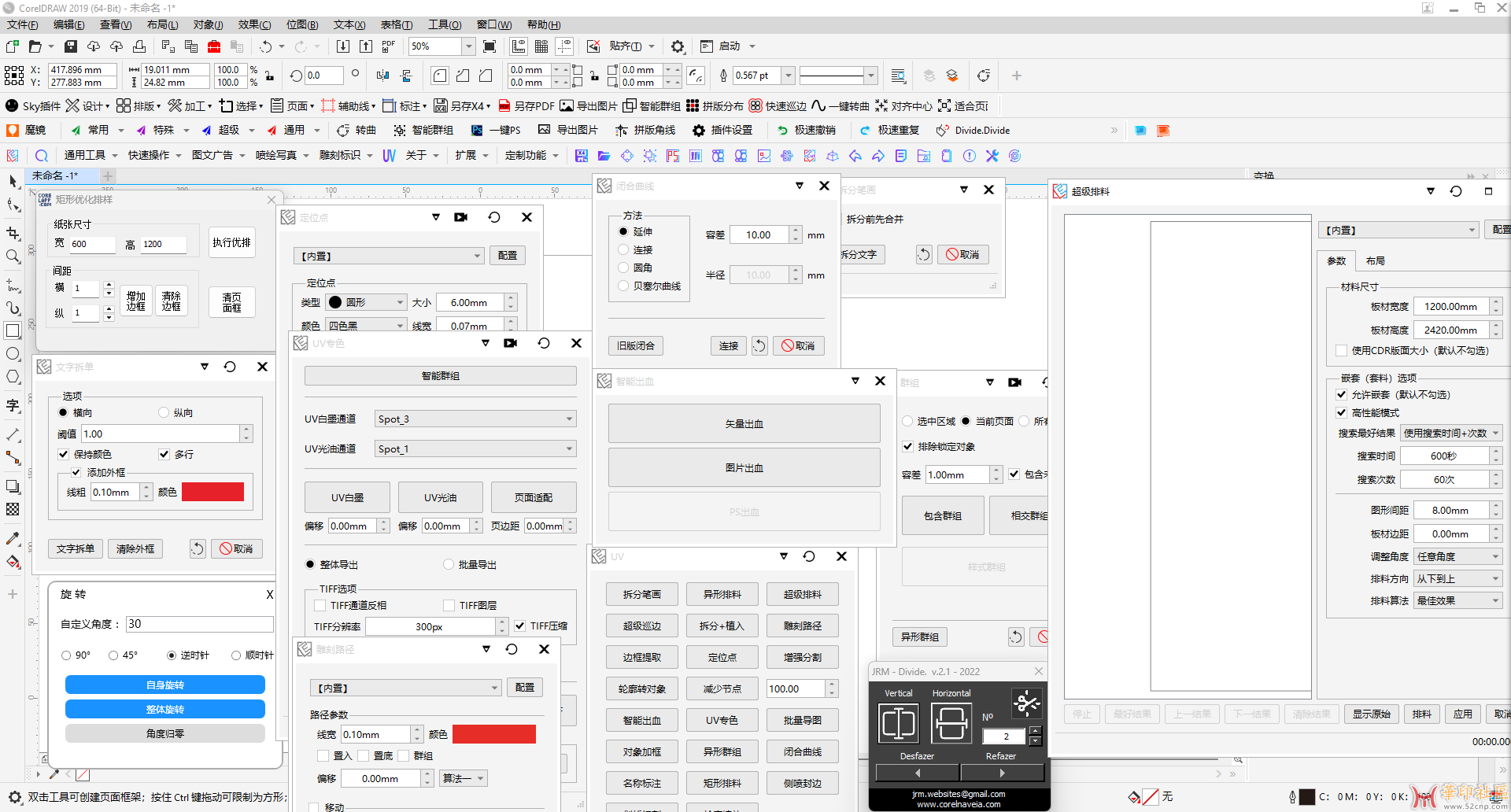The image size is (1511, 812).
Task: Switch to the 布局 tab in 超级排料
Action: pos(1375,260)
